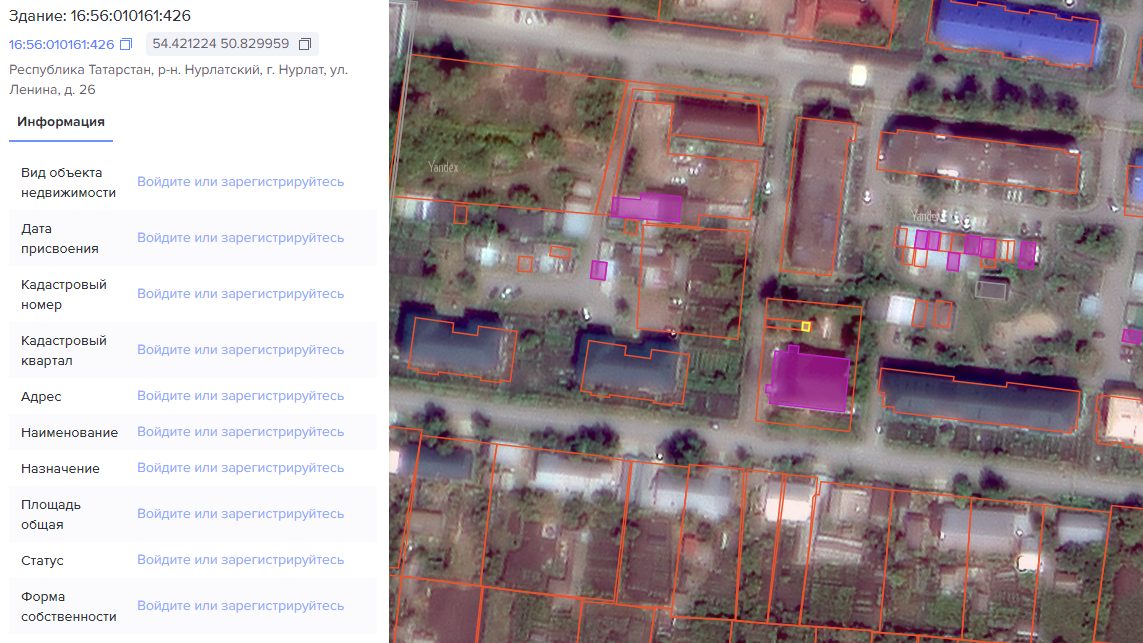1143x643 pixels.
Task: Select the blue-roofed building on the map
Action: pyautogui.click(x=1015, y=33)
